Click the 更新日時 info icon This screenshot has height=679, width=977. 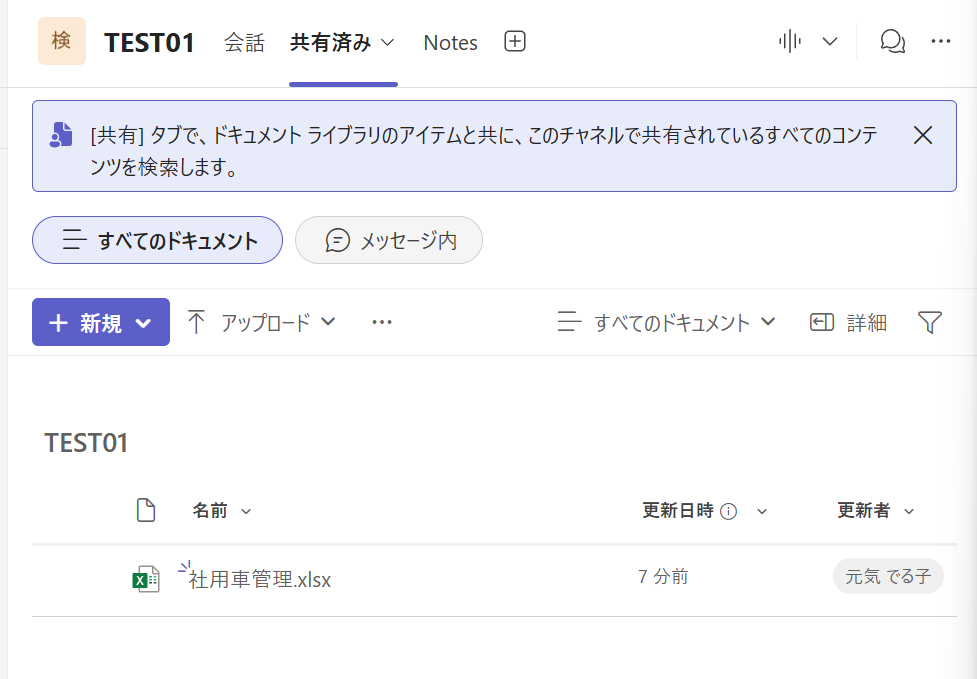click(728, 512)
